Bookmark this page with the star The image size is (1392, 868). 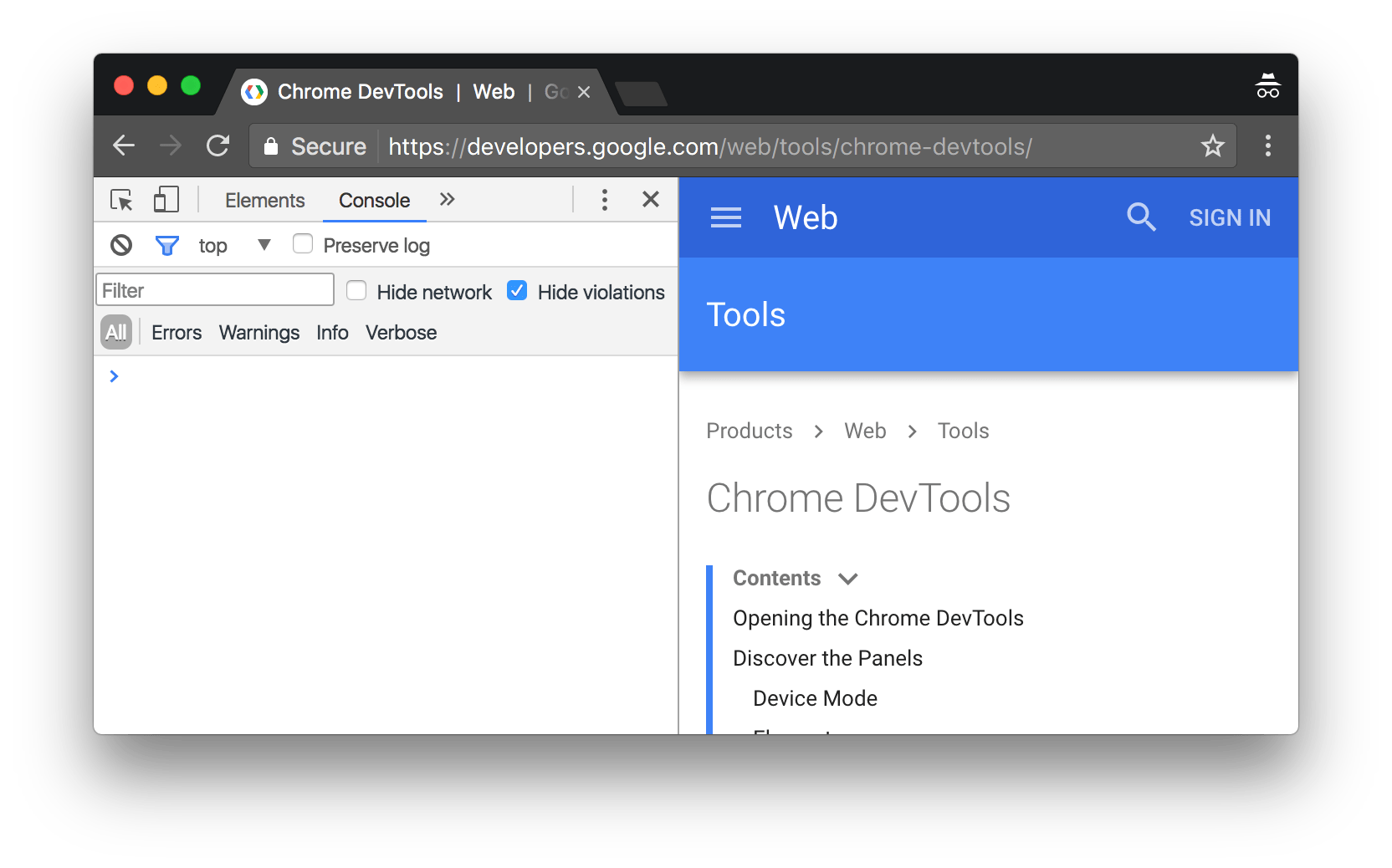coord(1212,146)
